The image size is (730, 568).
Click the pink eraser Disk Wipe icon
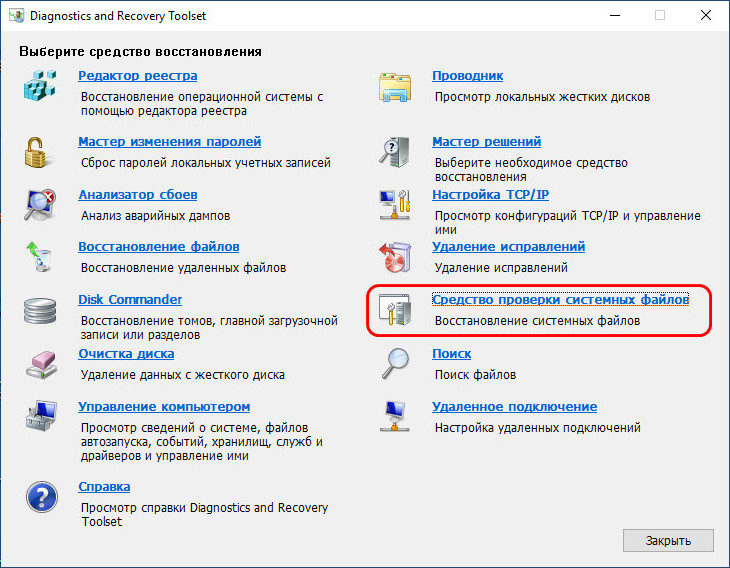(41, 365)
